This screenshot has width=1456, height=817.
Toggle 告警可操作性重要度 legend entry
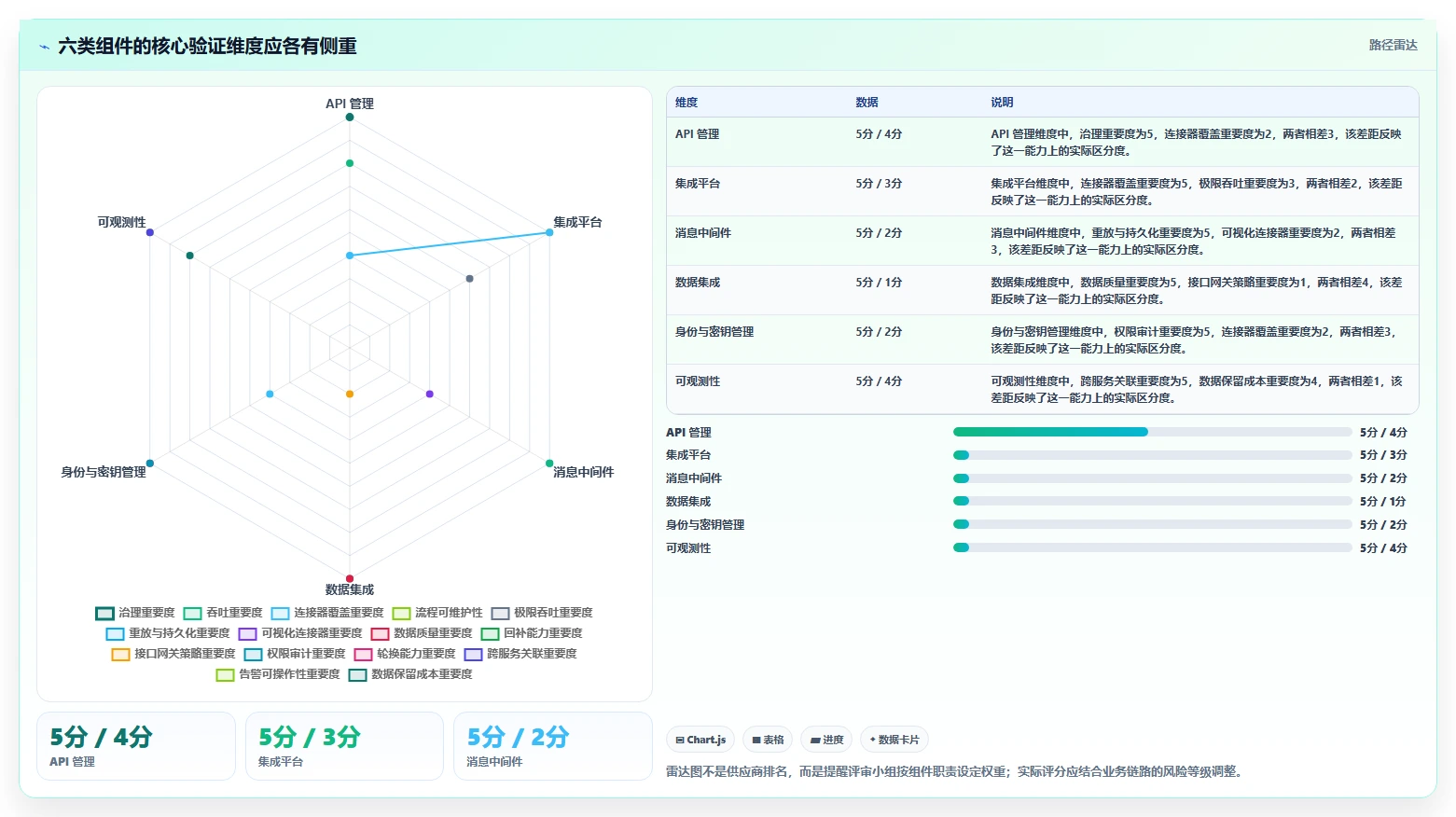click(x=278, y=674)
